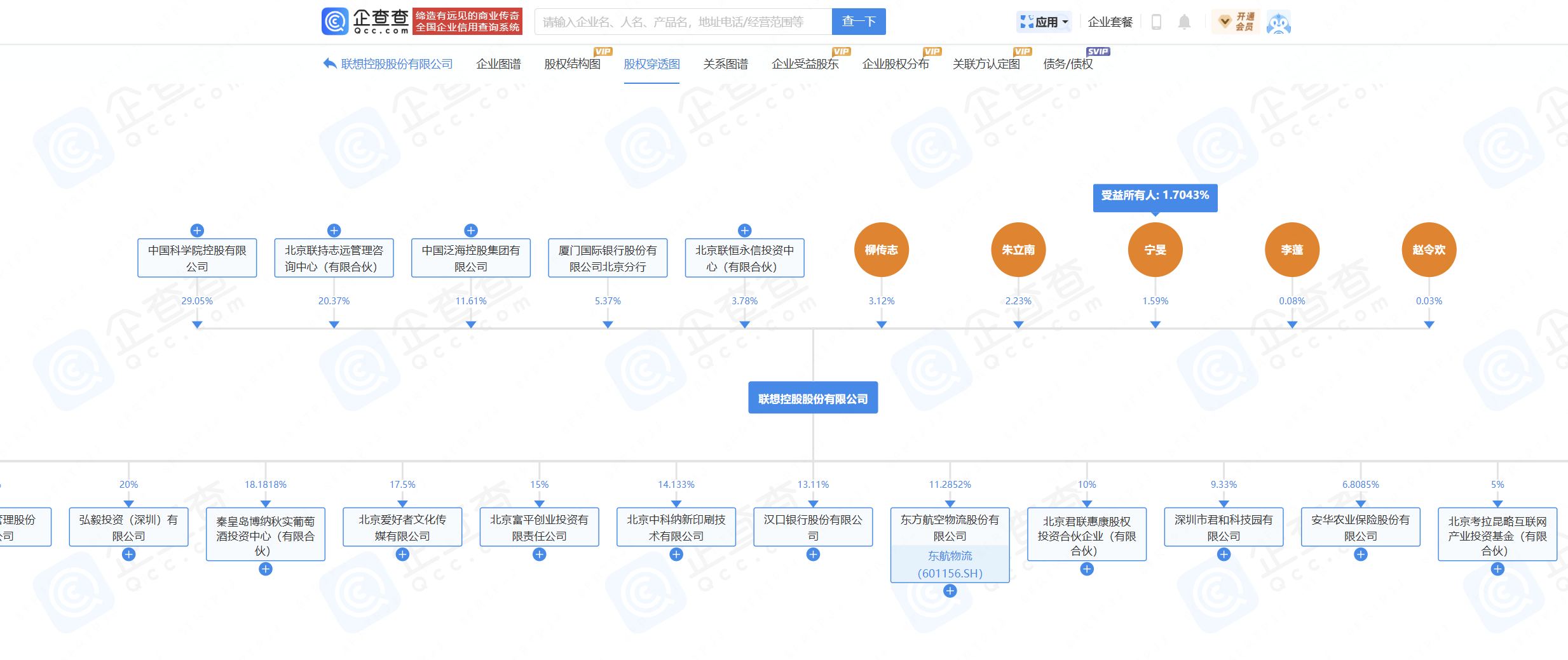Screen dimensions: 1568x660
Task: Select the 中国科学院控股有限公司 node
Action: point(197,258)
